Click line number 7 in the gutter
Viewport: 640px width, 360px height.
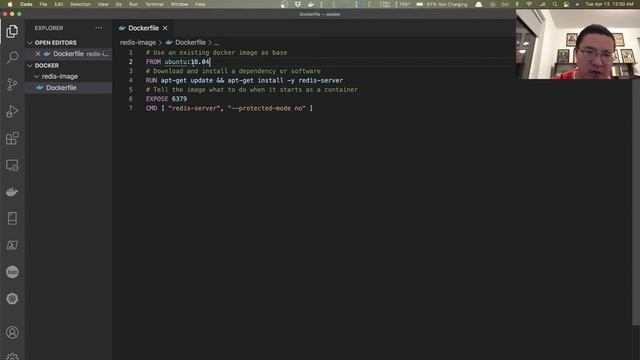[x=131, y=108]
